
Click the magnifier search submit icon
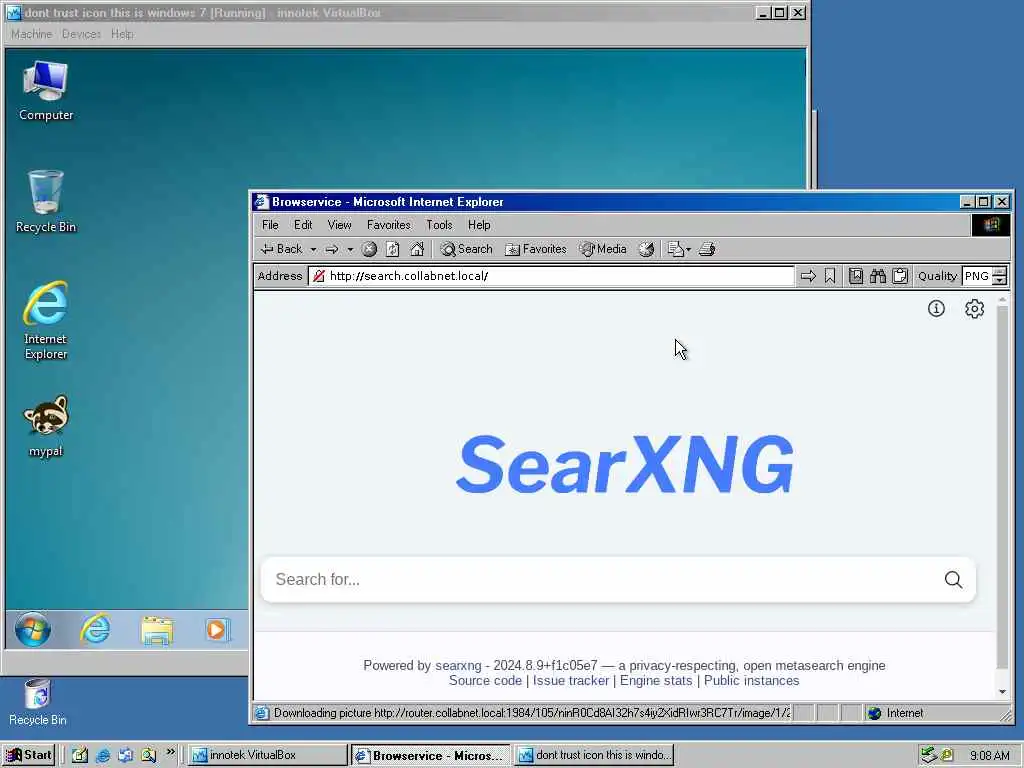953,579
